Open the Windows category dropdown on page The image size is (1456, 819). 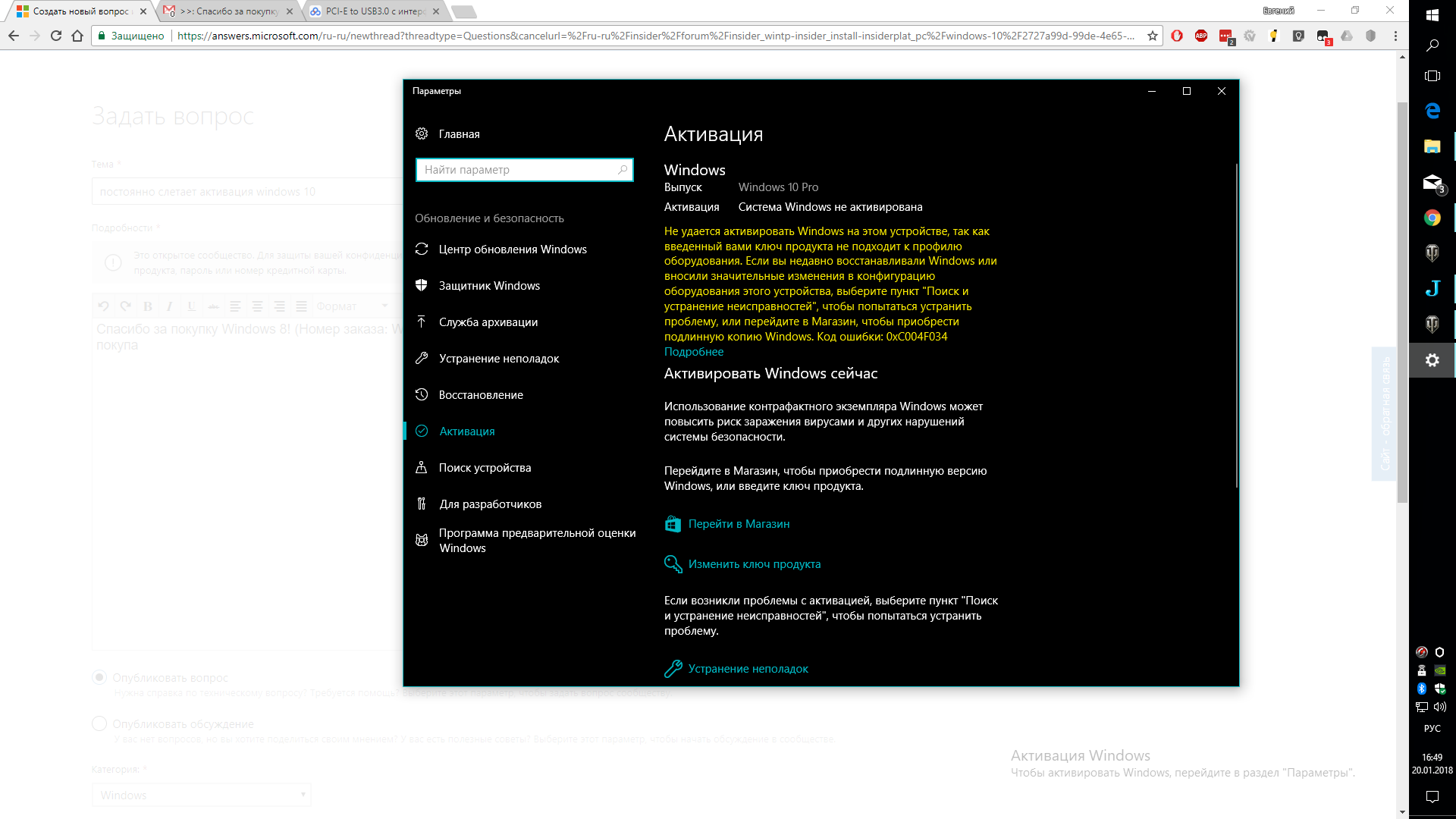point(202,795)
